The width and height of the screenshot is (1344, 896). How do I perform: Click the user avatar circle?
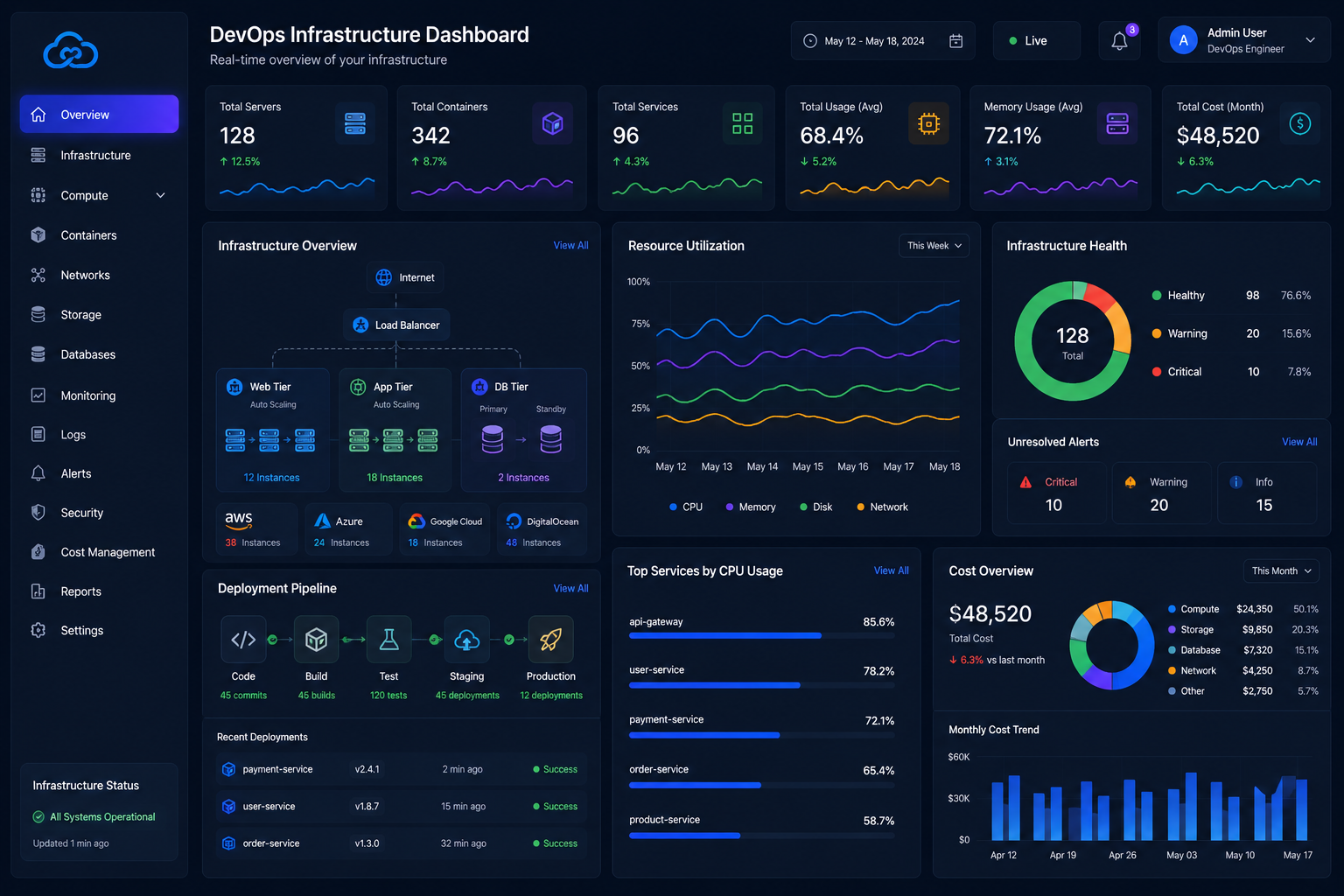(1183, 40)
